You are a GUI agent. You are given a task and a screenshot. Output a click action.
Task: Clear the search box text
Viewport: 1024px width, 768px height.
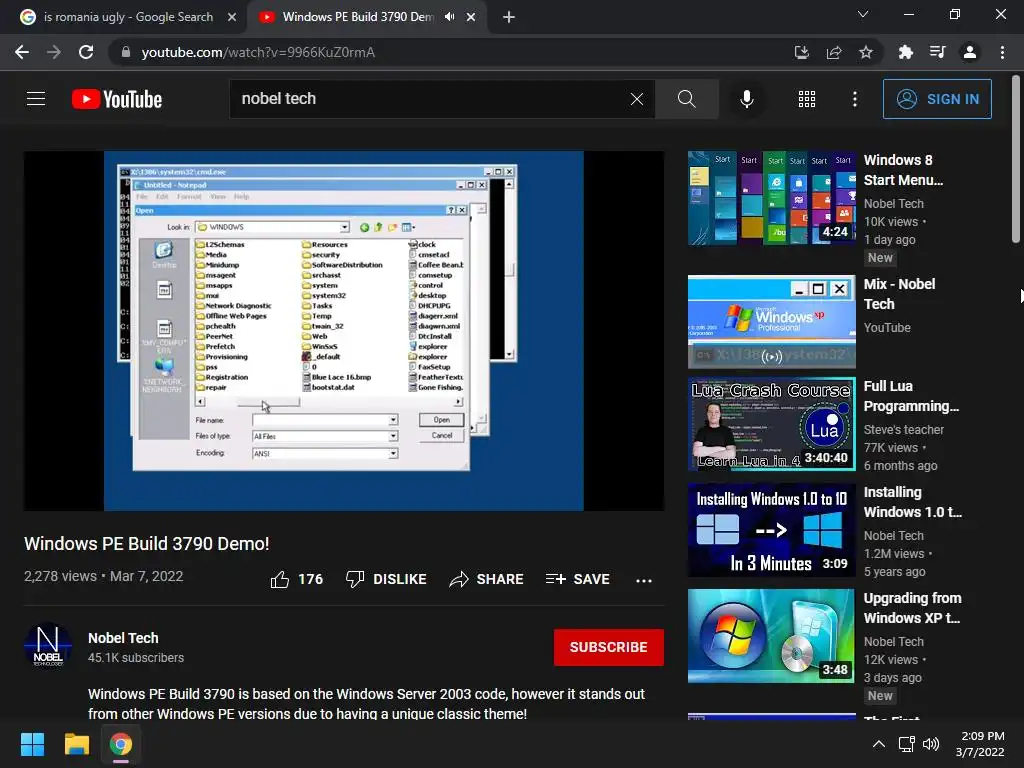click(637, 99)
